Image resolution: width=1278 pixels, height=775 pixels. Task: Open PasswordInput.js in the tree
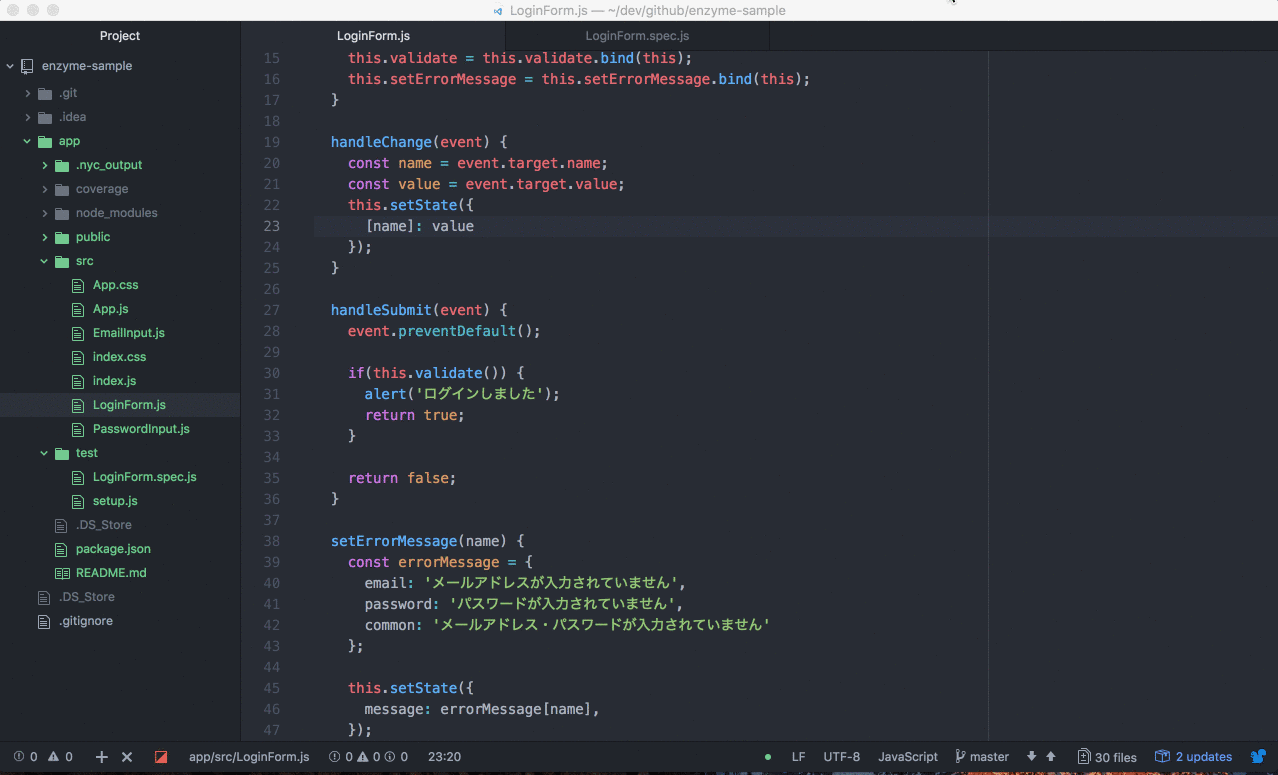click(x=141, y=429)
